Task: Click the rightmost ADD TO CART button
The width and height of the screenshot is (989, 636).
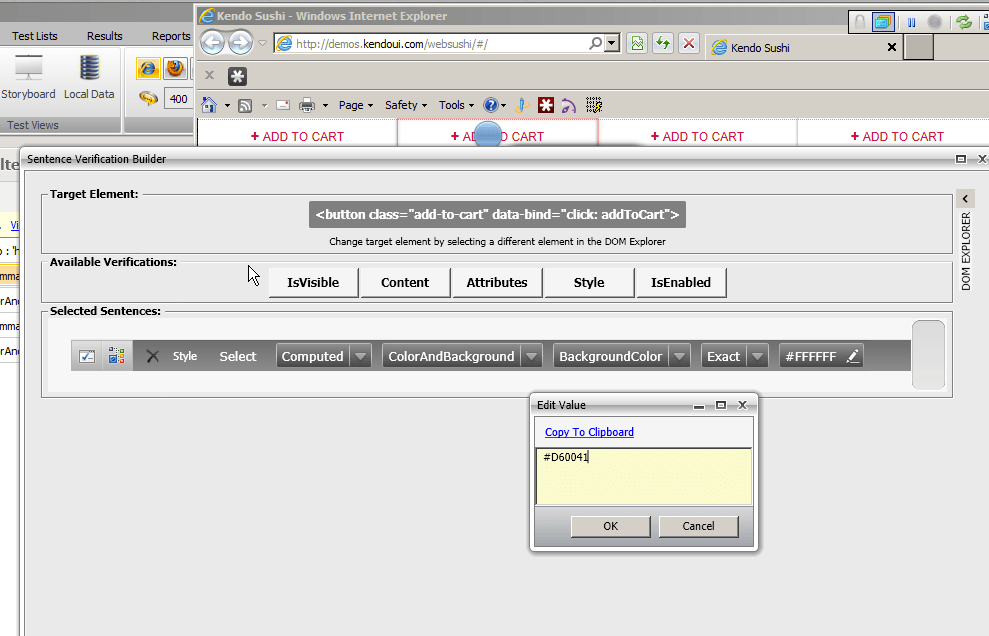Action: point(897,136)
